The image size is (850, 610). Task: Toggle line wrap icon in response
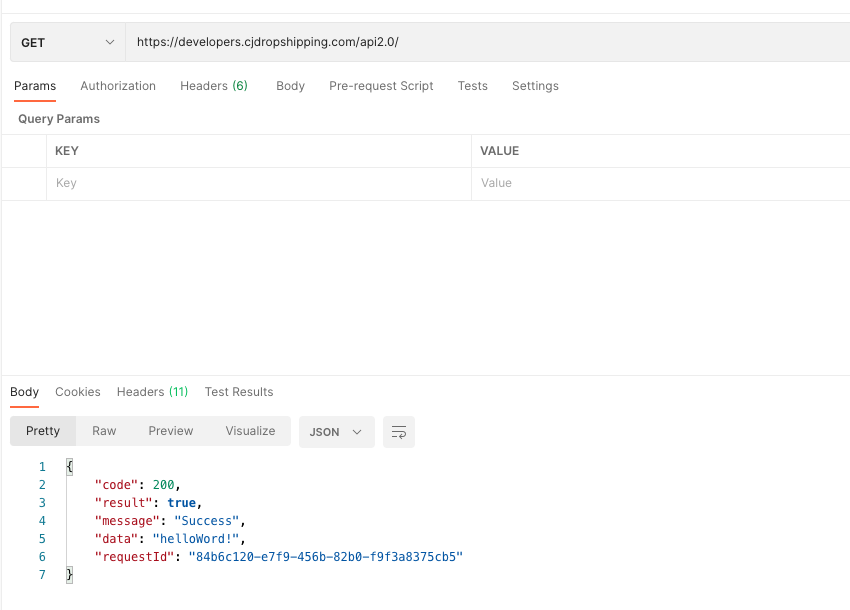[399, 432]
